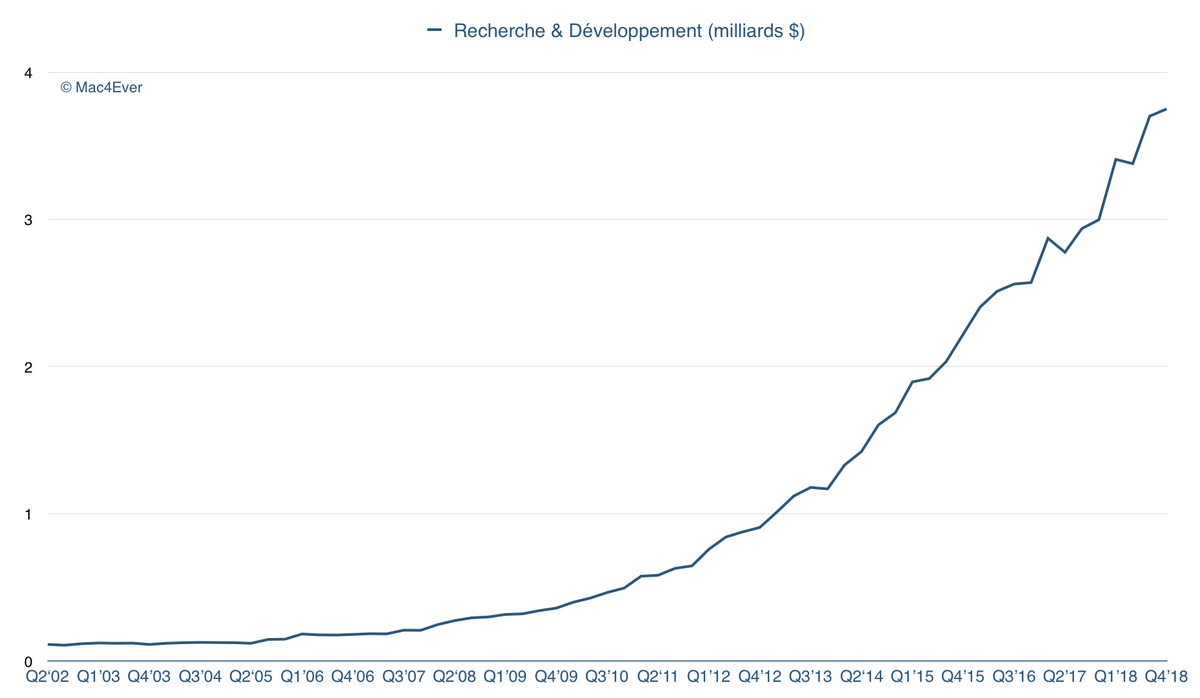Select the y-axis label 3
The width and height of the screenshot is (1200, 698).
tap(29, 220)
